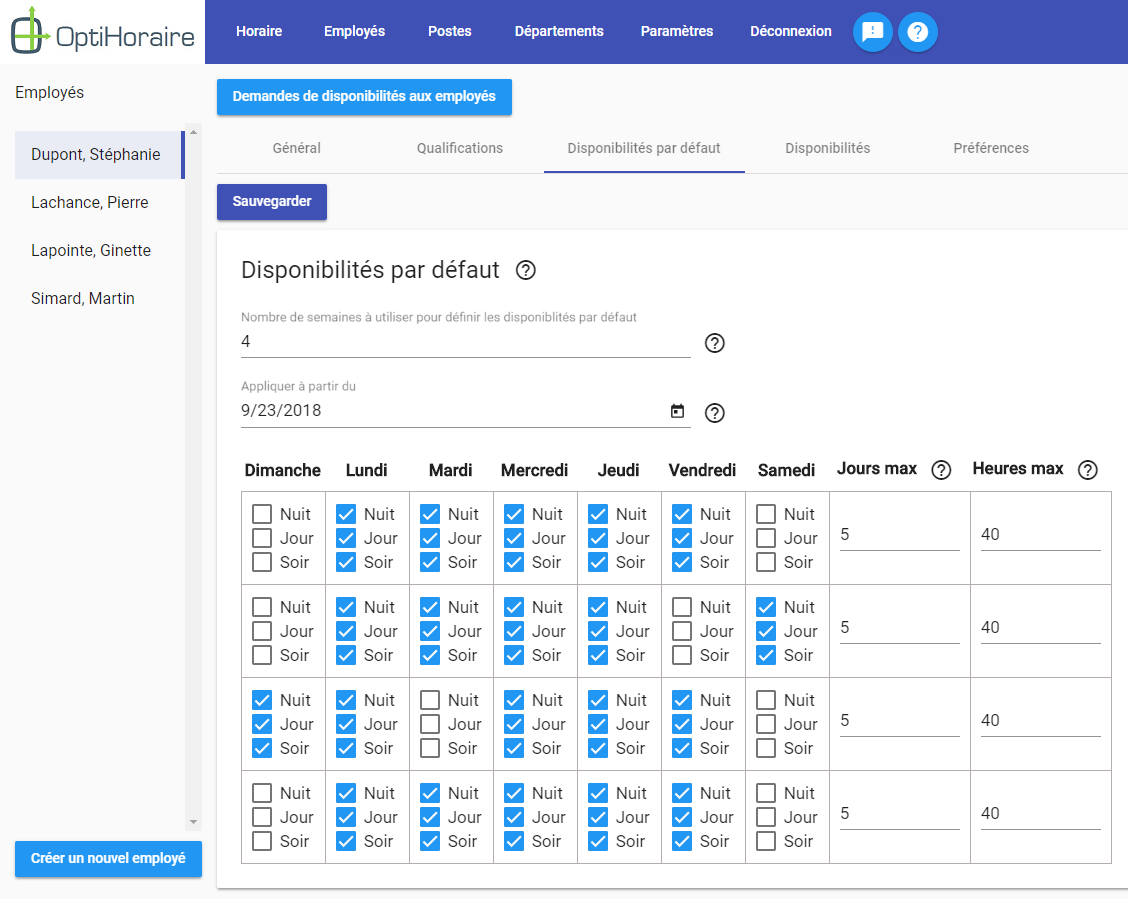Edit Heures max for week three
This screenshot has width=1128, height=899.
coord(1040,720)
